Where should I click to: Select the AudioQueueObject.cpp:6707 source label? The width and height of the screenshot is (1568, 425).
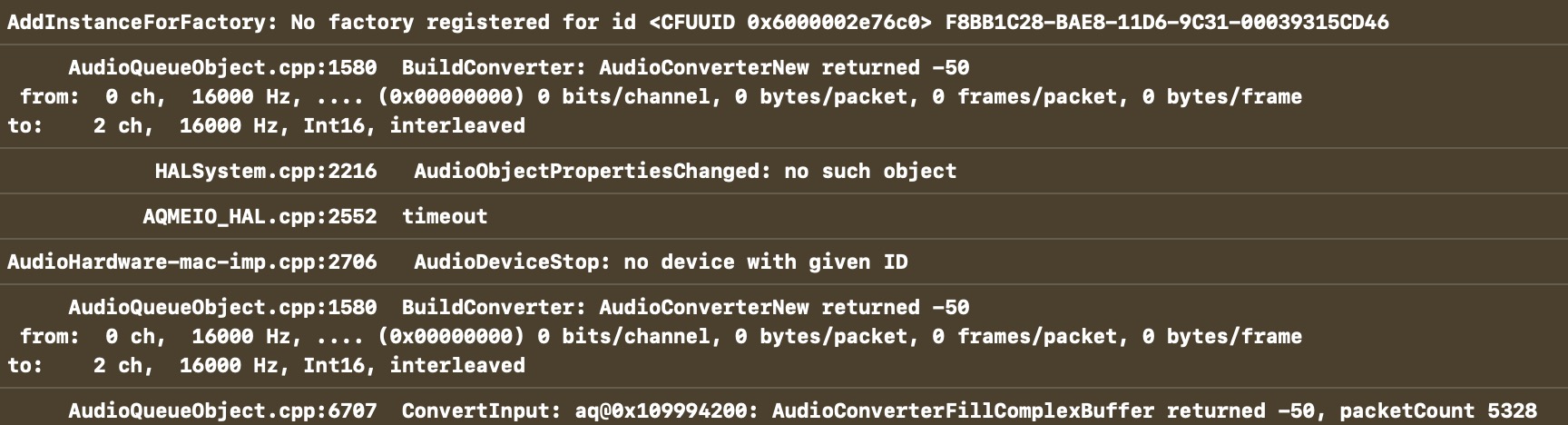pyautogui.click(x=222, y=410)
